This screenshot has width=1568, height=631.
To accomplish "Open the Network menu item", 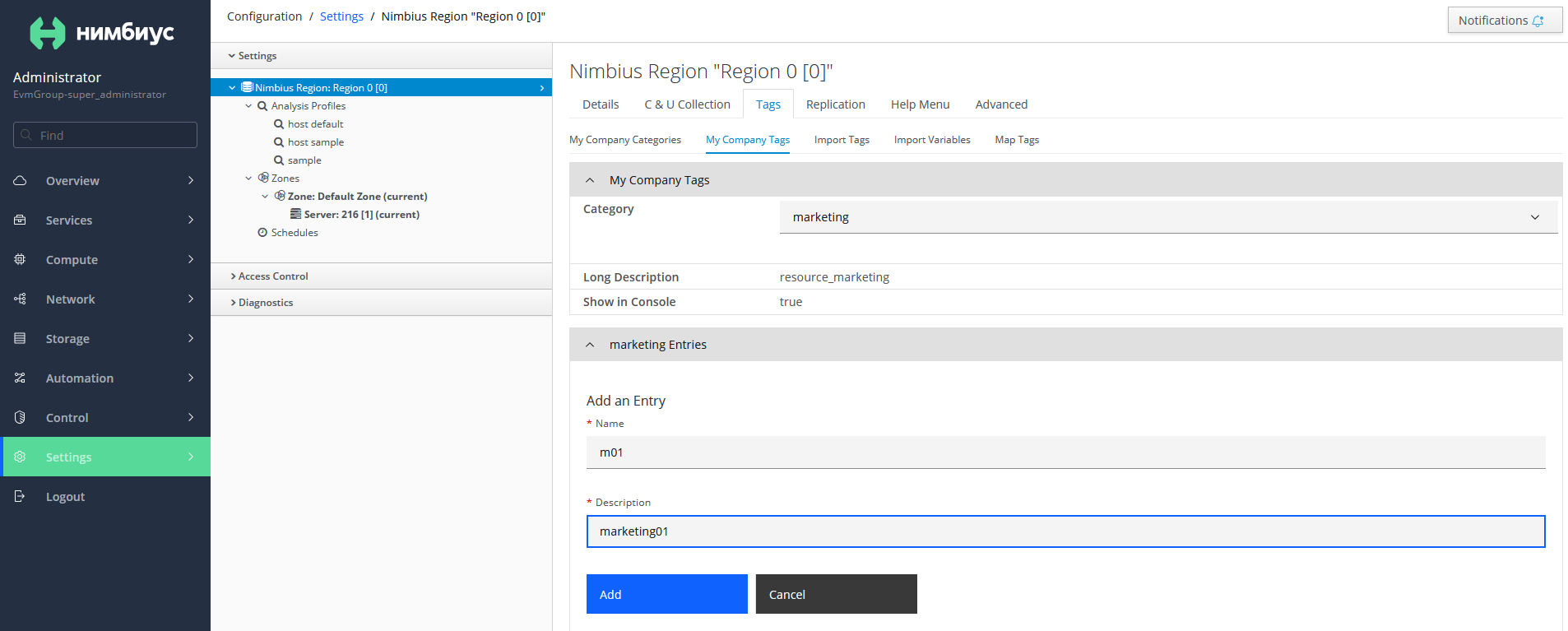I will coord(105,299).
